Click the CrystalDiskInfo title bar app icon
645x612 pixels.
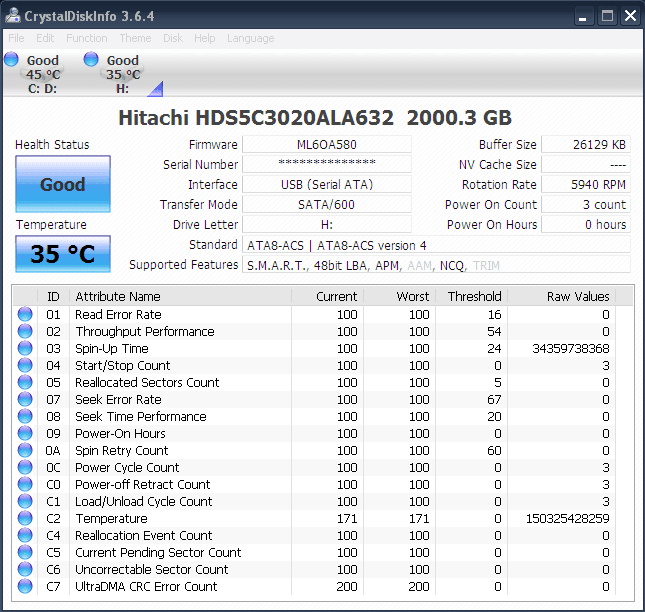(13, 16)
